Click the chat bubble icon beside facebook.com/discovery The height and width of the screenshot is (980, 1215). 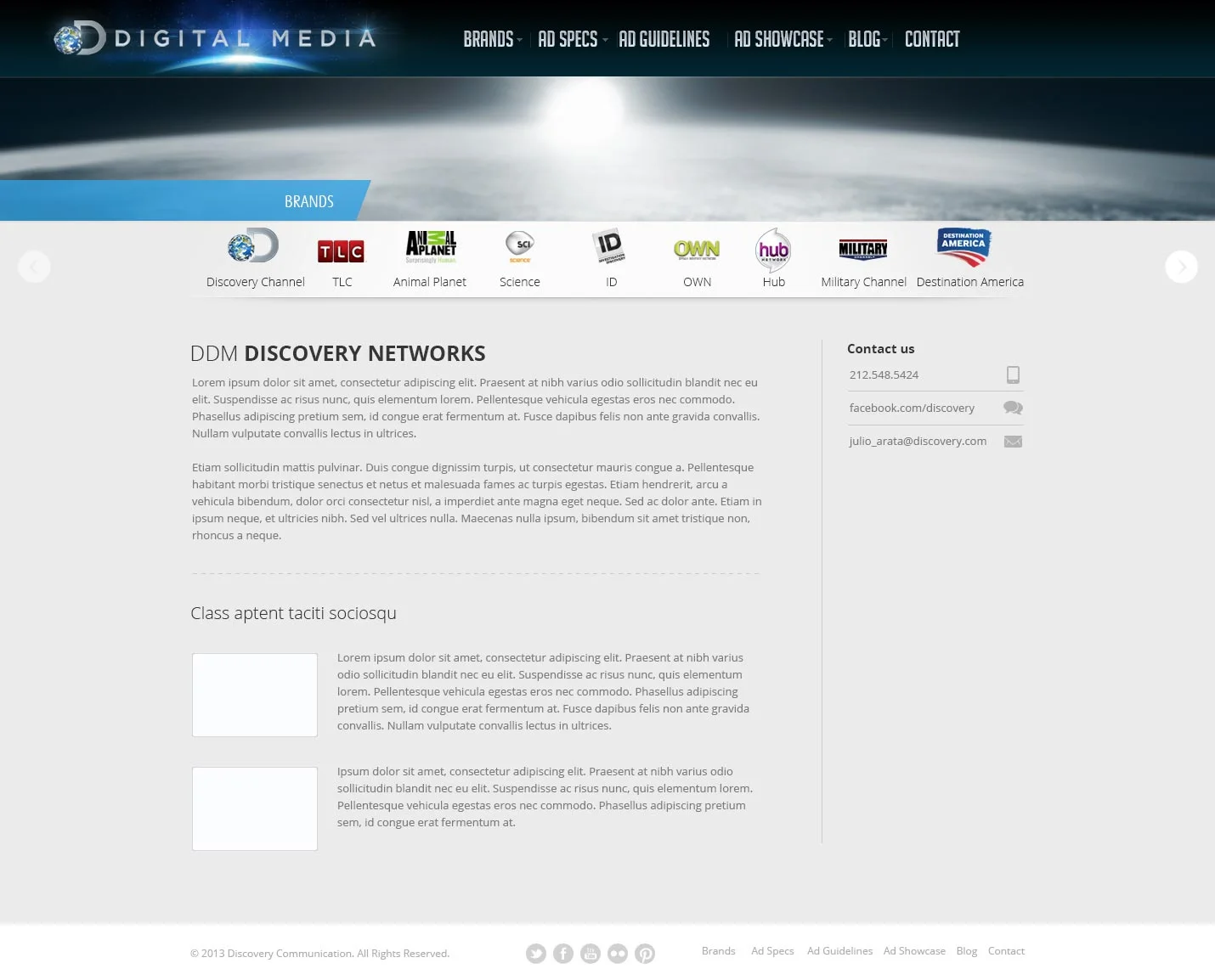tap(1013, 408)
